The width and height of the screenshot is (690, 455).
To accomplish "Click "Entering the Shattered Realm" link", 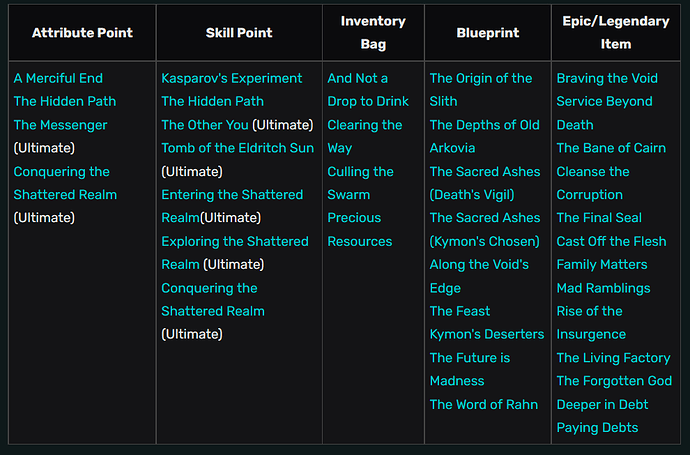I will [x=231, y=195].
